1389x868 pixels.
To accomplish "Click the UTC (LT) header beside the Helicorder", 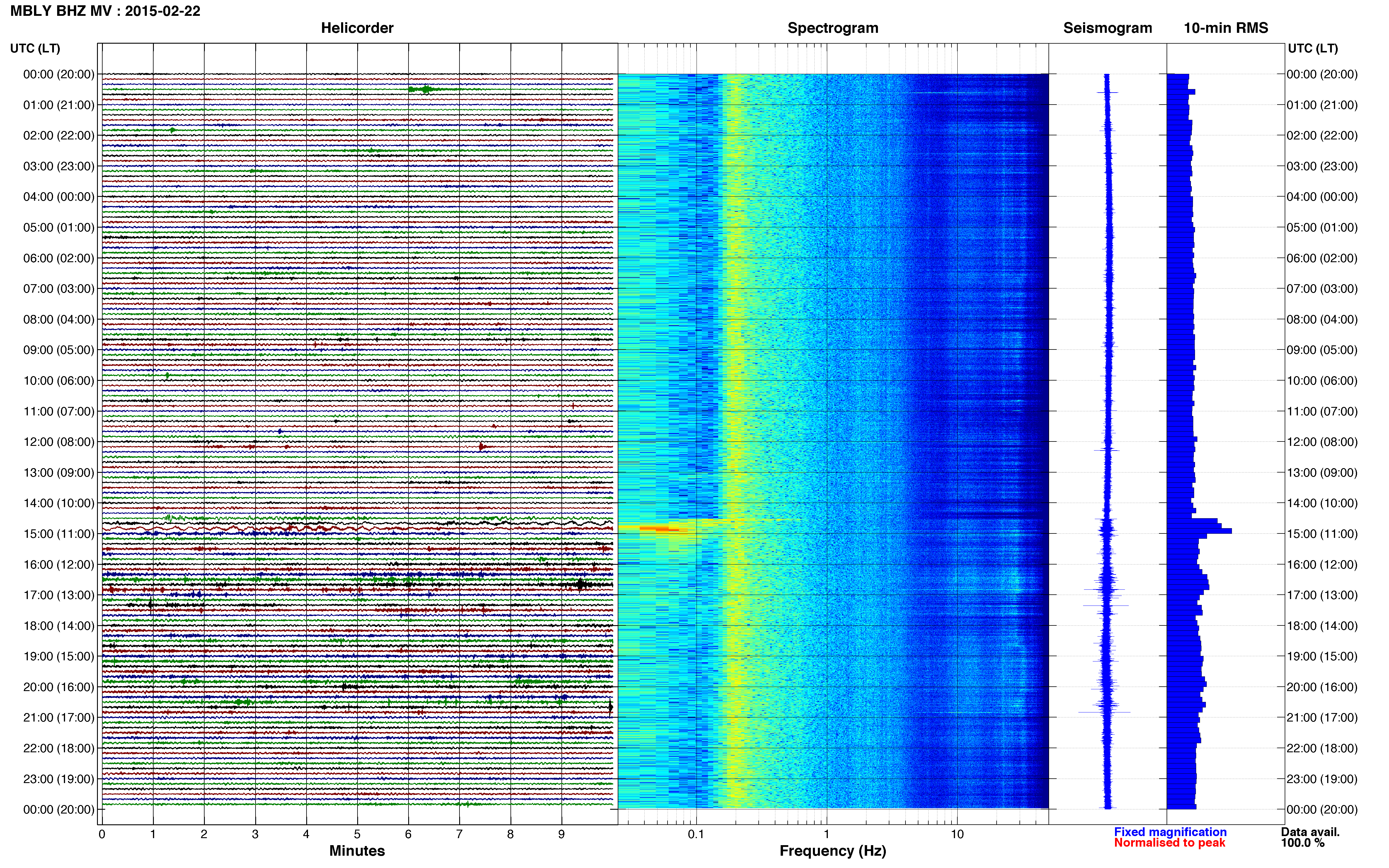I will pos(35,48).
